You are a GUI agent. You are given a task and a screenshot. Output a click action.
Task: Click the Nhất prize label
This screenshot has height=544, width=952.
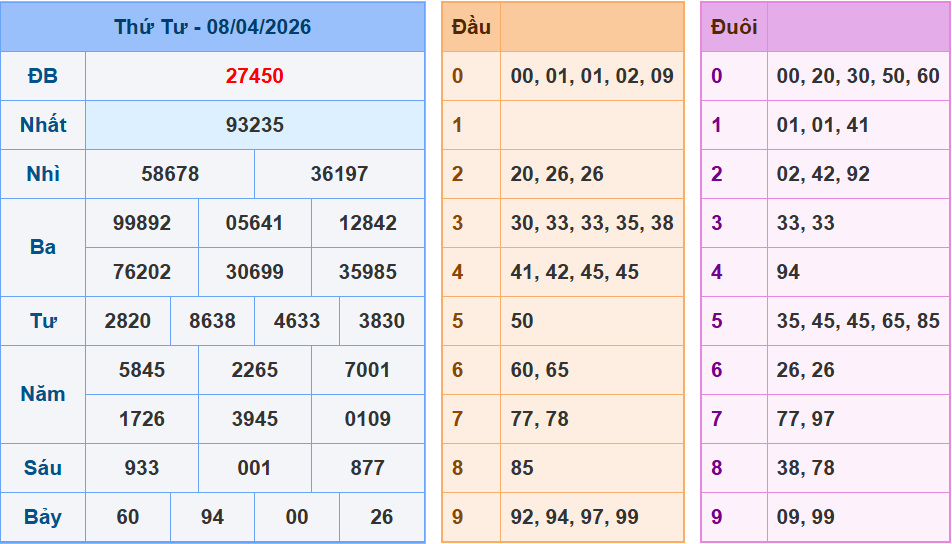tap(43, 125)
